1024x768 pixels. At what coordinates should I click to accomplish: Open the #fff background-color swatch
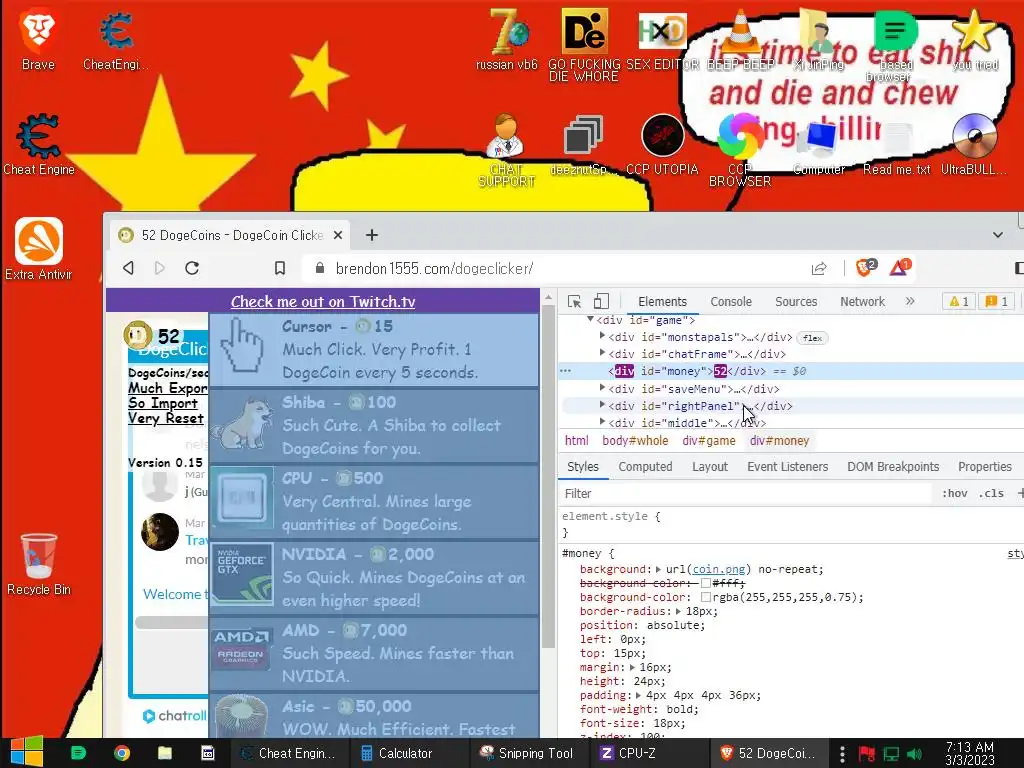pyautogui.click(x=705, y=583)
